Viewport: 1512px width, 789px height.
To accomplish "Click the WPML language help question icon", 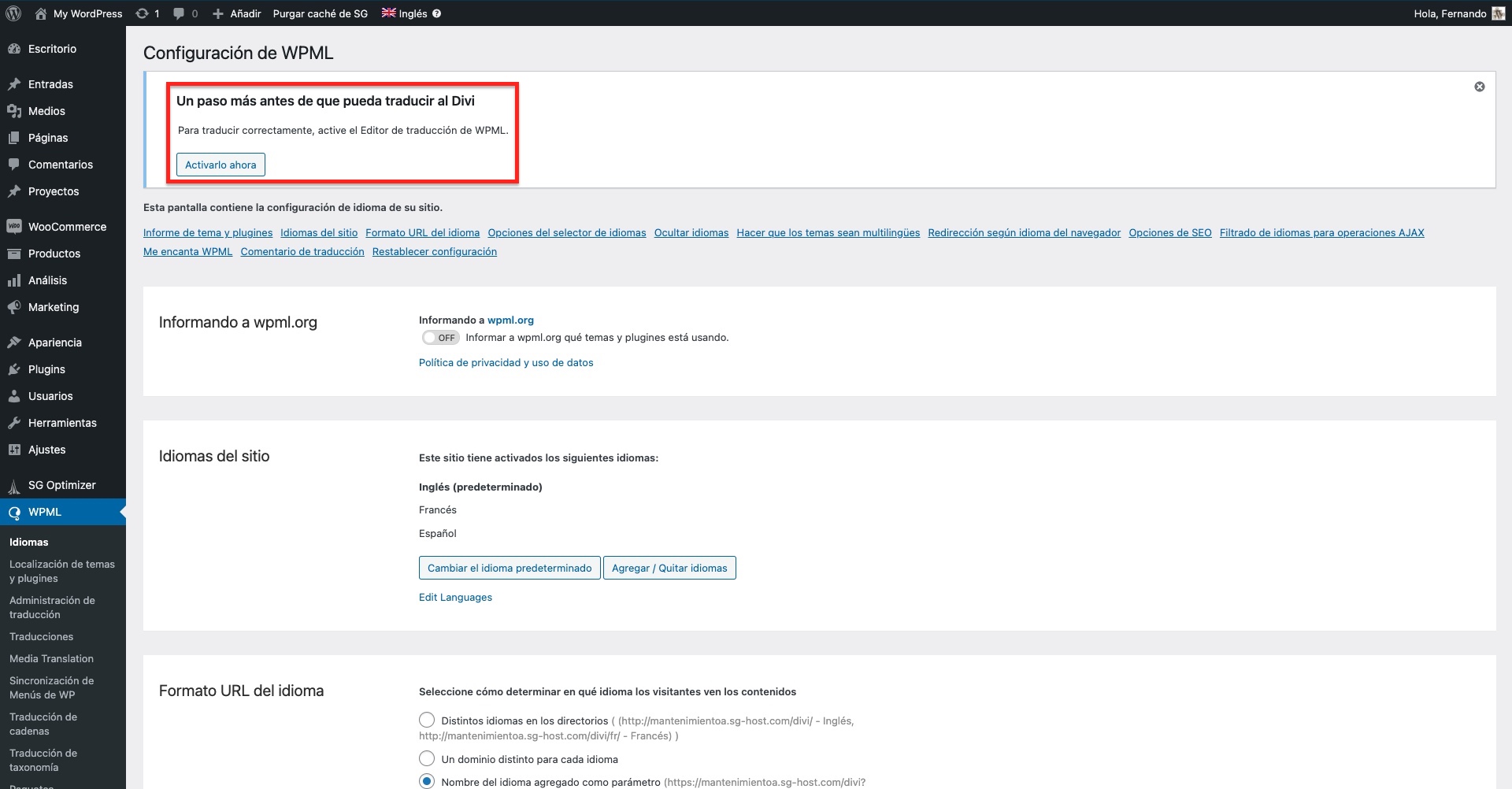I will tap(437, 13).
